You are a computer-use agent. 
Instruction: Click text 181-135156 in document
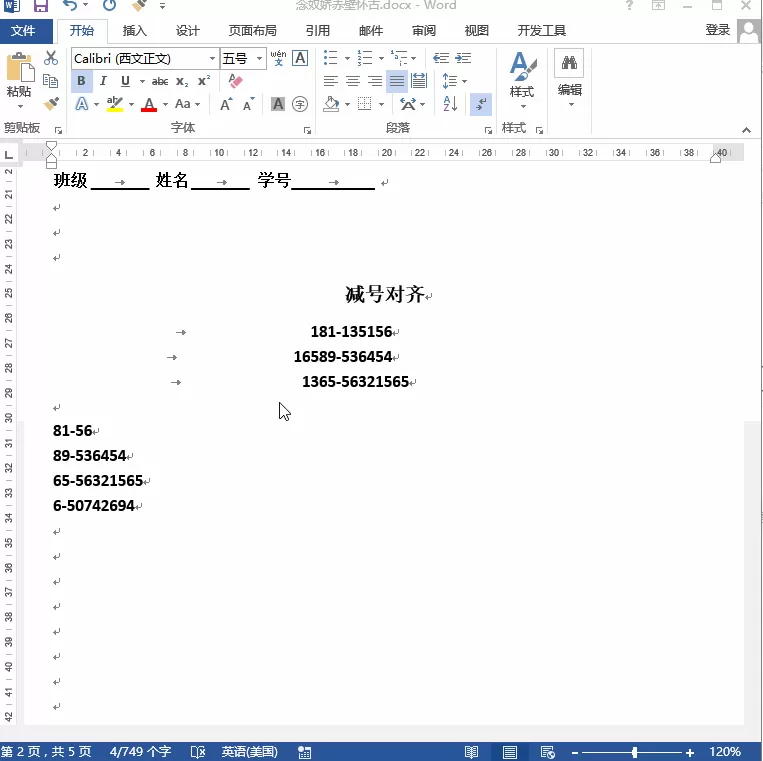tap(351, 332)
